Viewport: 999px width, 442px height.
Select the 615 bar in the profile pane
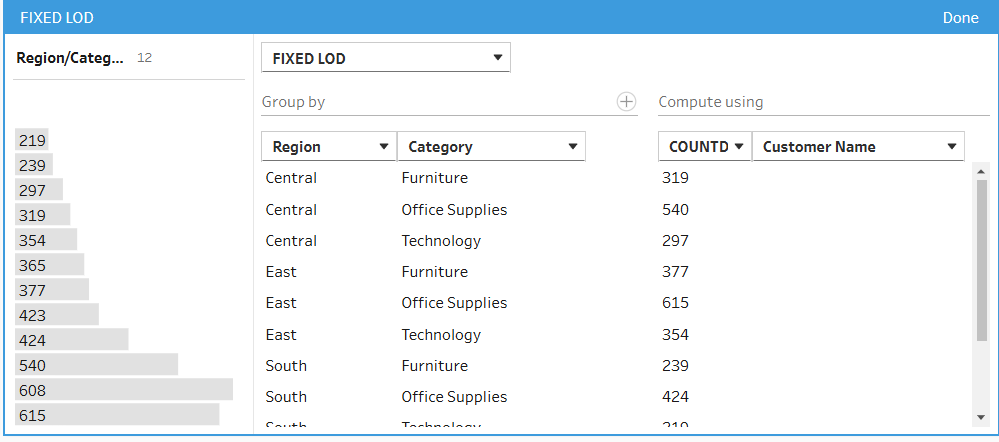click(x=117, y=415)
